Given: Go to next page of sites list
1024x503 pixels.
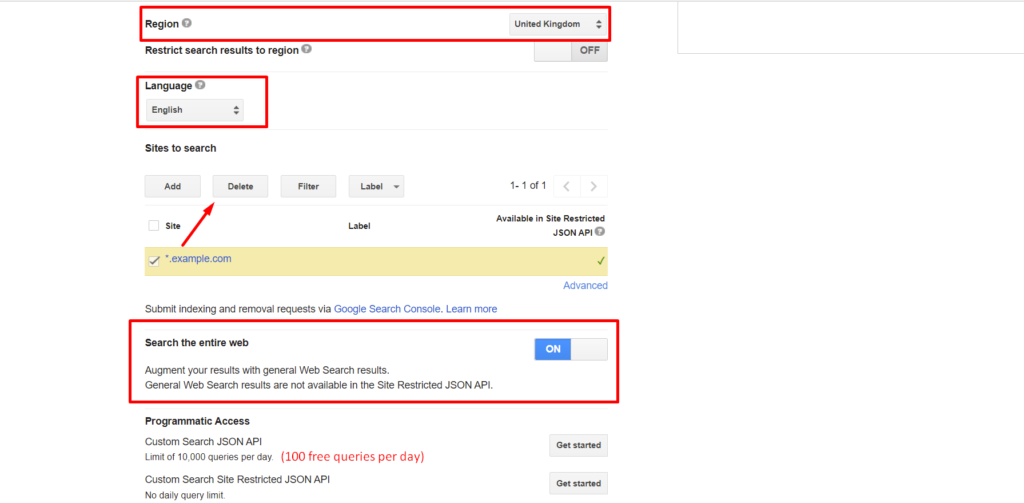Looking at the screenshot, I should click(x=594, y=186).
